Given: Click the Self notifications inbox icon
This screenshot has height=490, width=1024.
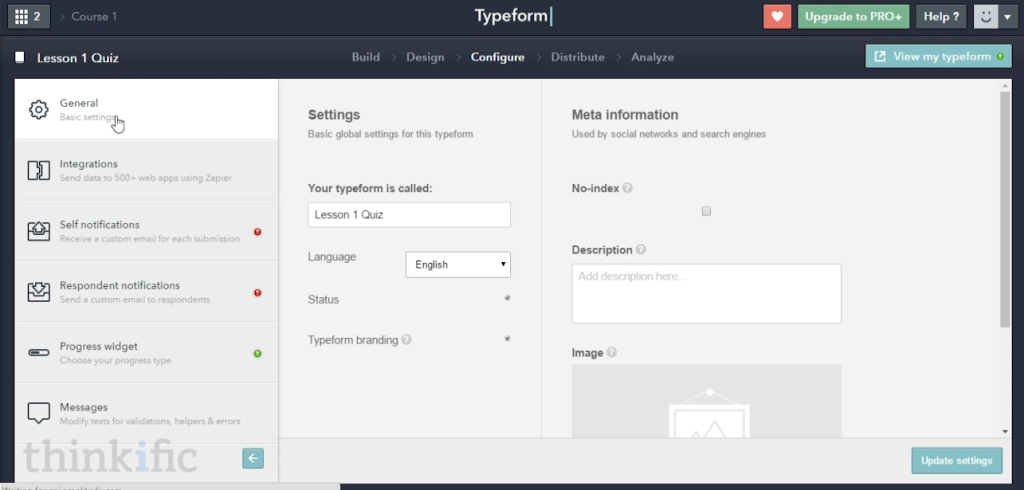Looking at the screenshot, I should (39, 231).
